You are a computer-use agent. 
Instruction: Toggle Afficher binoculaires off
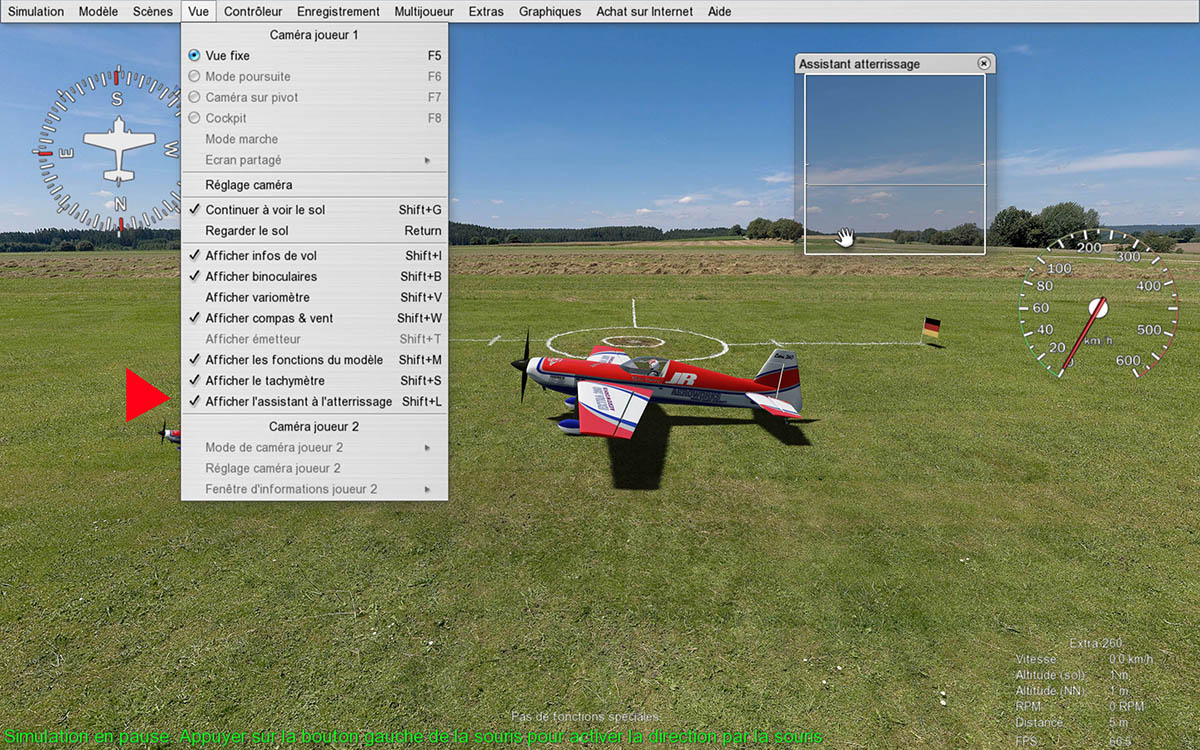pyautogui.click(x=260, y=277)
